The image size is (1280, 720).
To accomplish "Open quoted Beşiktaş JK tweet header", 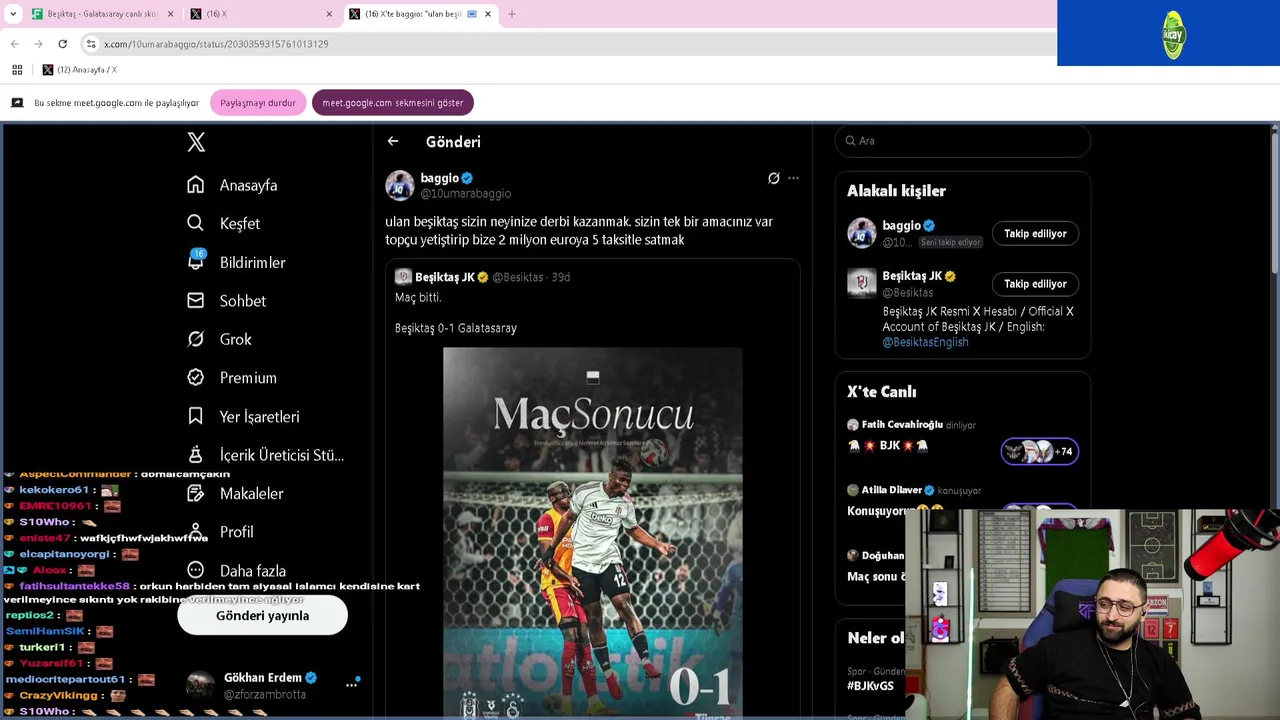I will pyautogui.click(x=482, y=277).
